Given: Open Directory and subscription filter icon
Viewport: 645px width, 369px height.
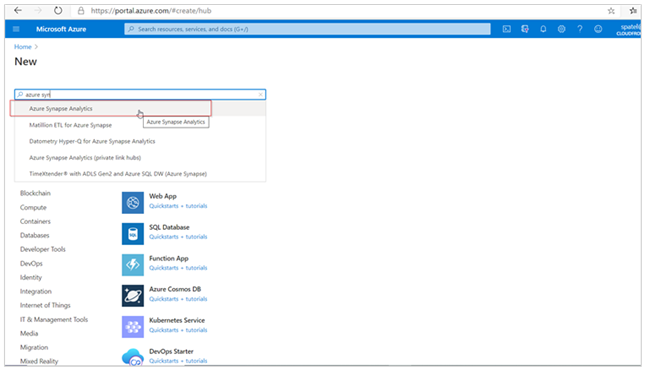Looking at the screenshot, I should coord(524,29).
